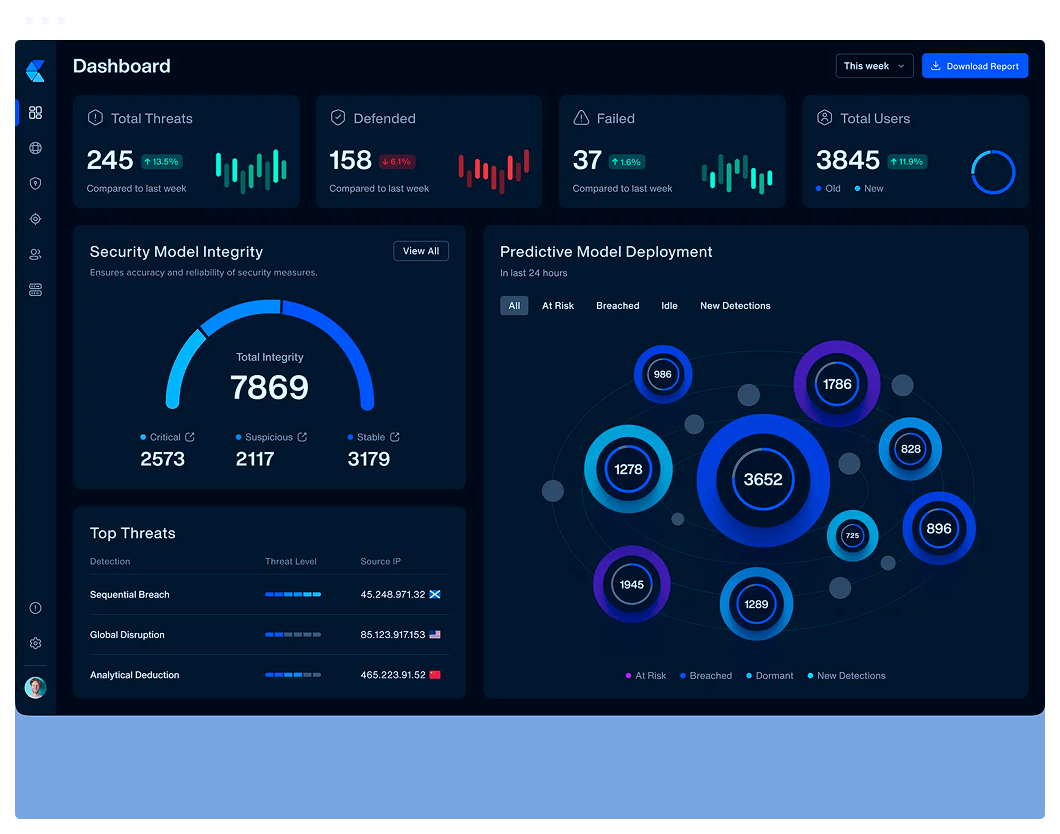Select the 3652 center bubble
1060x834 pixels.
tap(763, 480)
